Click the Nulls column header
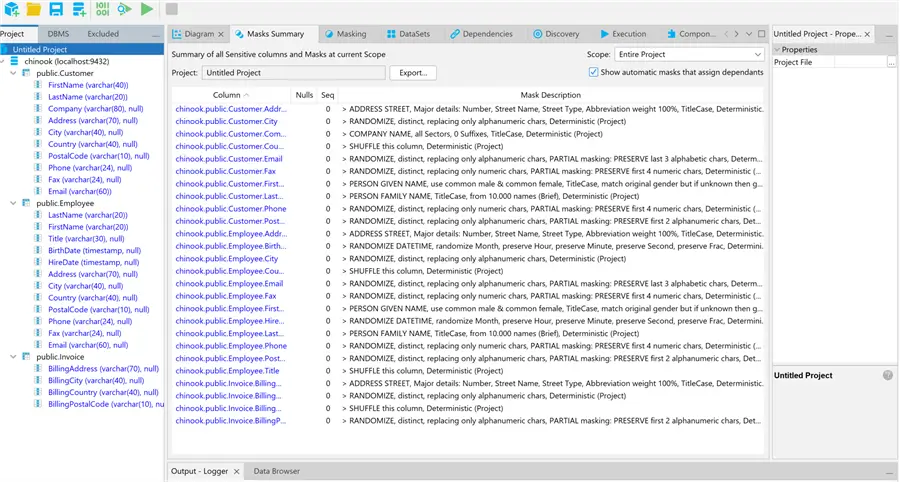This screenshot has width=900, height=482. pyautogui.click(x=304, y=95)
